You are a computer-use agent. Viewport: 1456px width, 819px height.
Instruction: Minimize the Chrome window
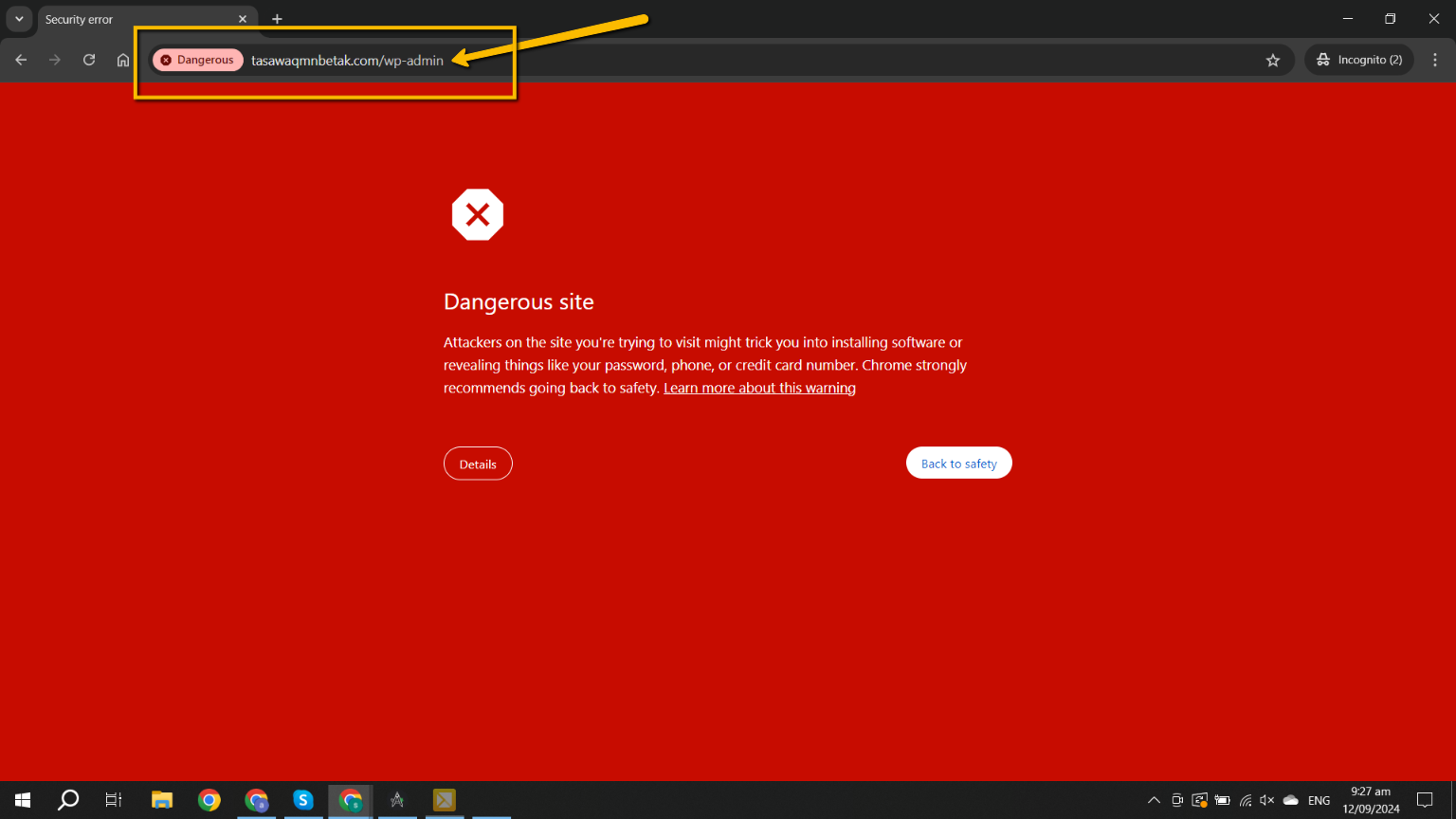tap(1348, 19)
